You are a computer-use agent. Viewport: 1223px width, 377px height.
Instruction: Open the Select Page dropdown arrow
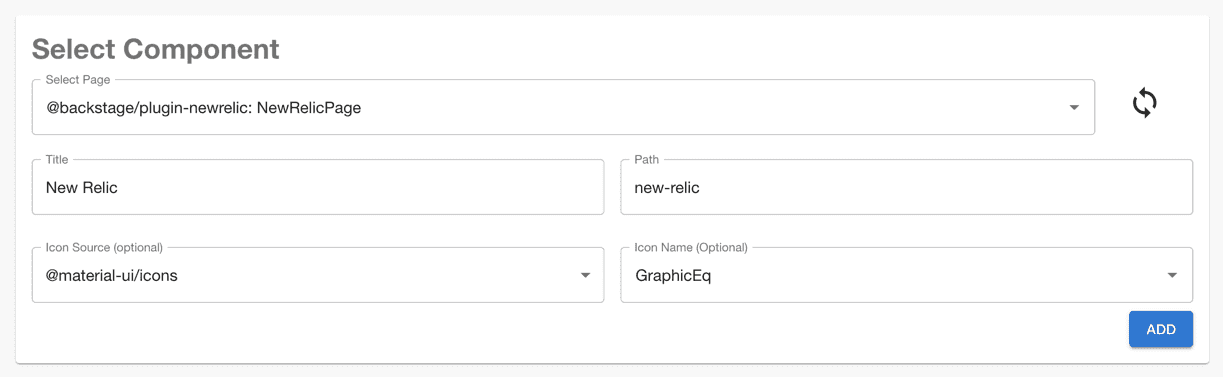coord(1074,108)
